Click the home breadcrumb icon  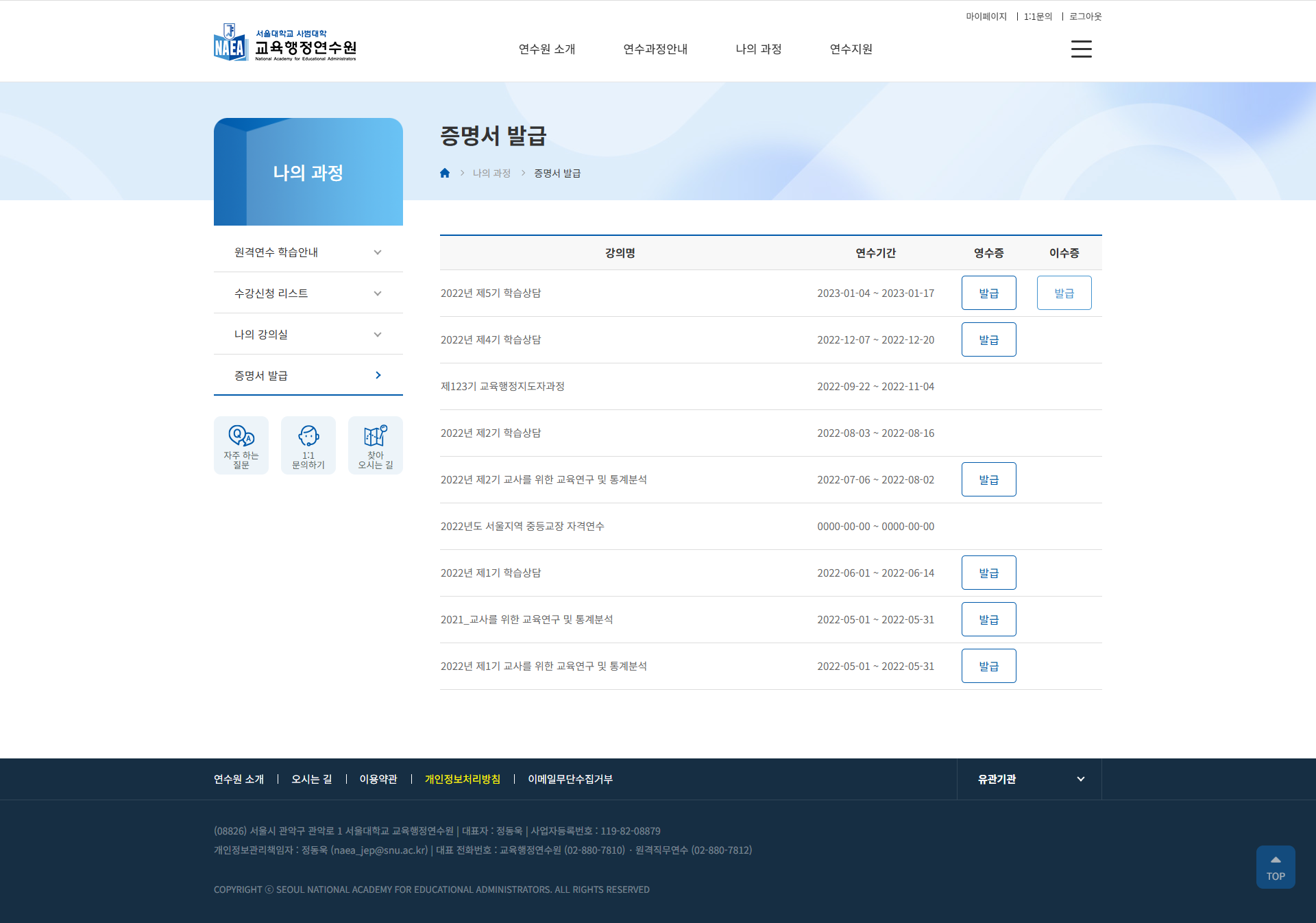pyautogui.click(x=445, y=173)
